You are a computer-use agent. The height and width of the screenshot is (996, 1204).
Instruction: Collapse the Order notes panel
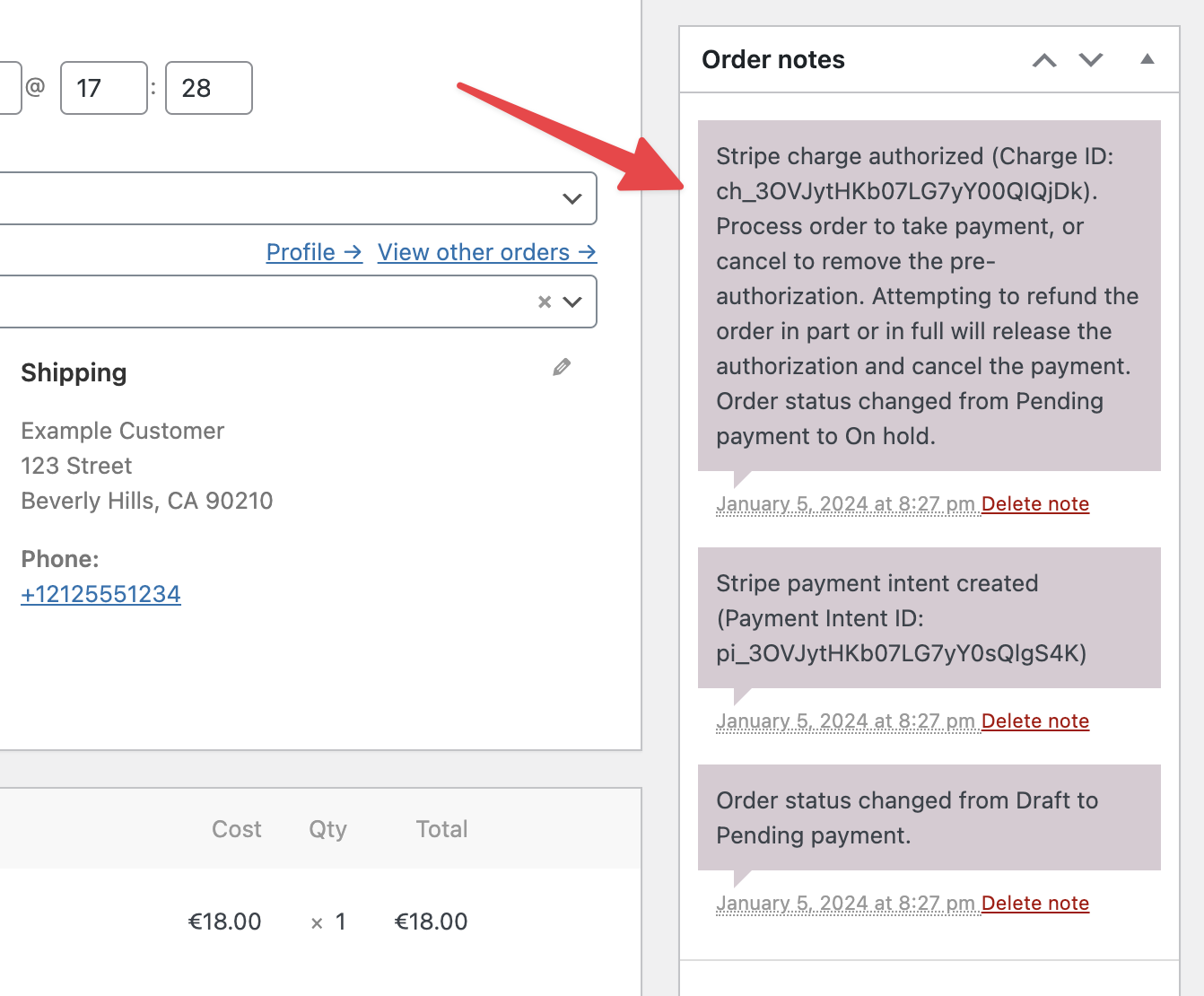(1147, 59)
